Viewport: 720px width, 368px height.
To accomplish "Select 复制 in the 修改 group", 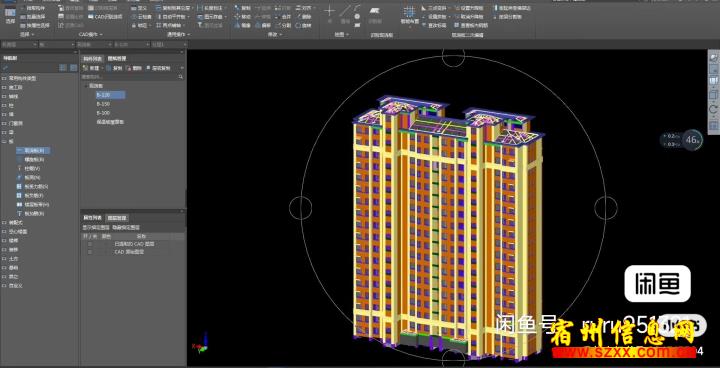I will coord(242,8).
